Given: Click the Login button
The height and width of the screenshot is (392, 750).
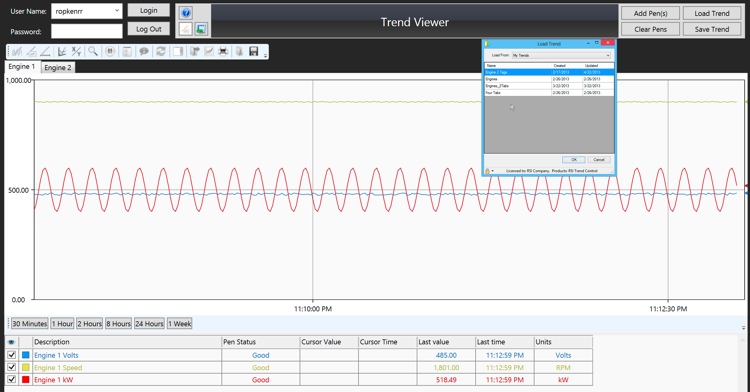Looking at the screenshot, I should pos(149,11).
